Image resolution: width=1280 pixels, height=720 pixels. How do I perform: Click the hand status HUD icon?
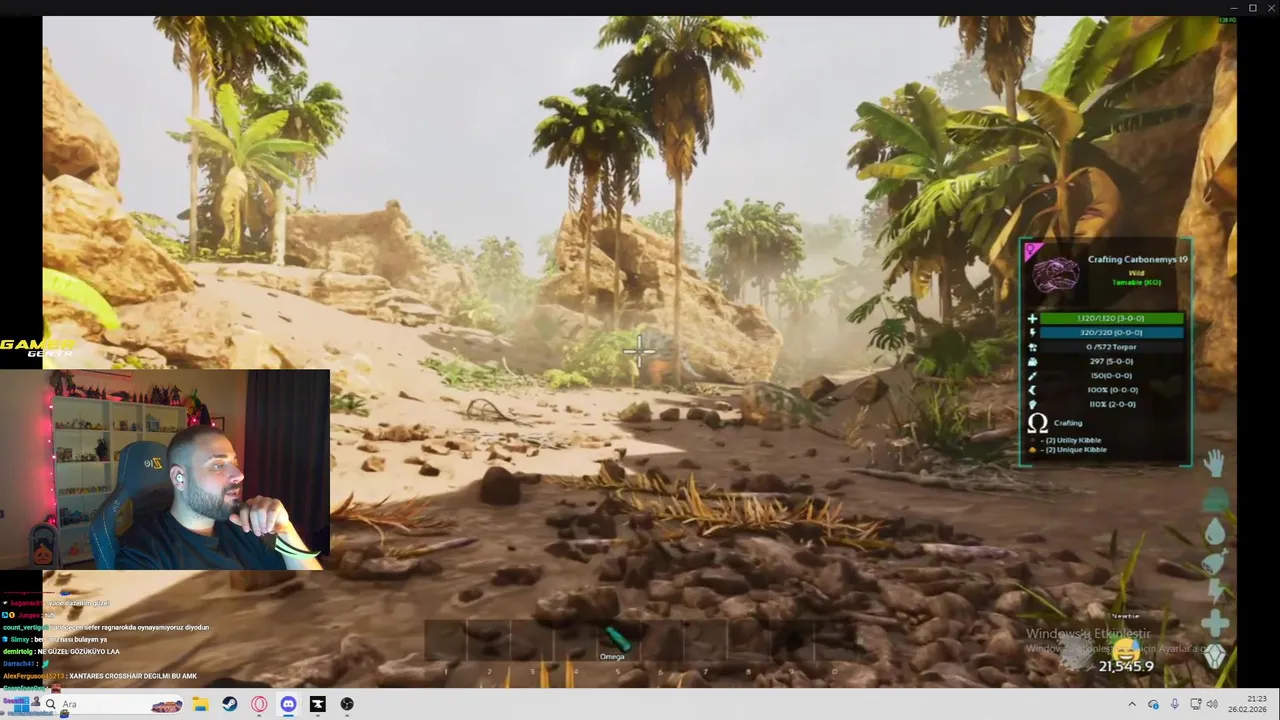coord(1214,463)
